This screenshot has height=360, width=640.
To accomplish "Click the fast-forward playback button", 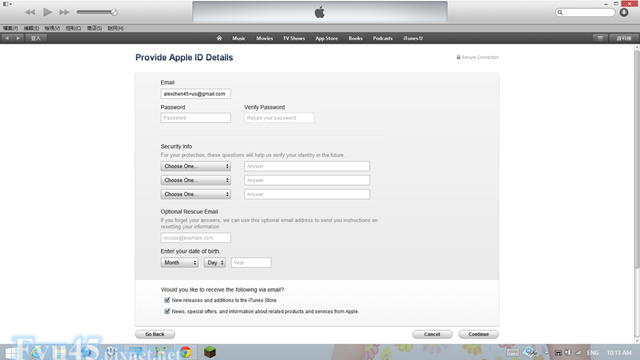I will 64,12.
